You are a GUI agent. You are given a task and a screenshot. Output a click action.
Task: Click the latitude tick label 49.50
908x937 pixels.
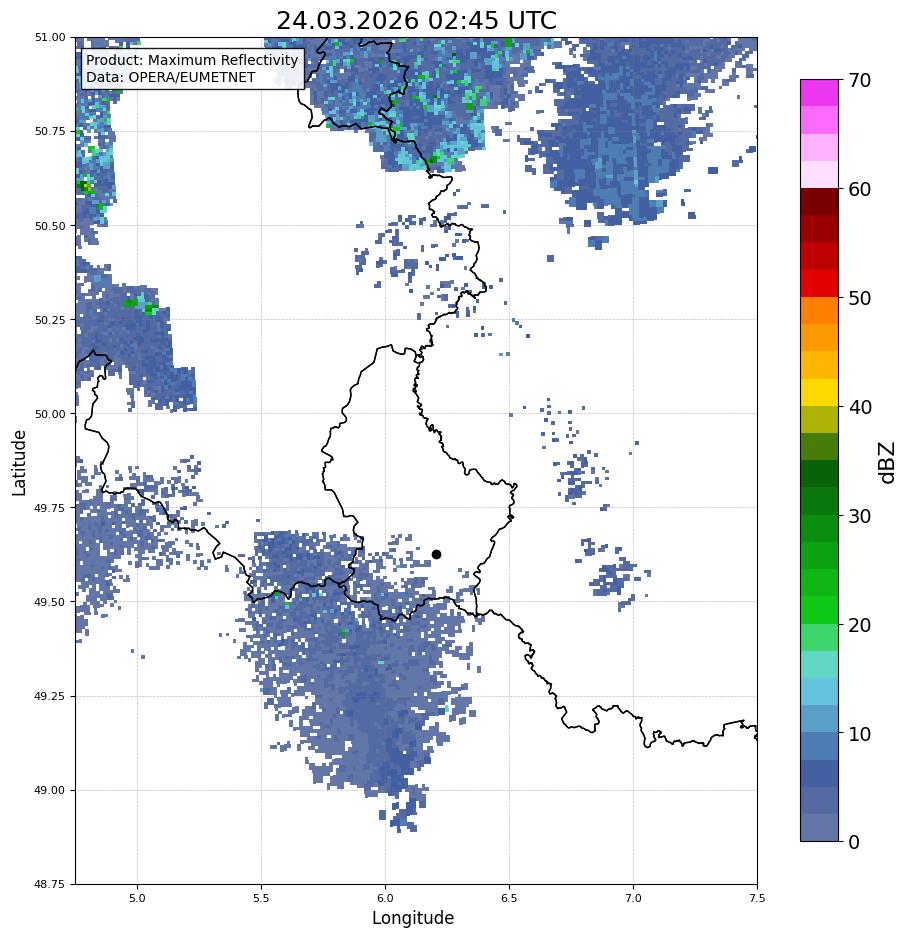click(x=50, y=602)
